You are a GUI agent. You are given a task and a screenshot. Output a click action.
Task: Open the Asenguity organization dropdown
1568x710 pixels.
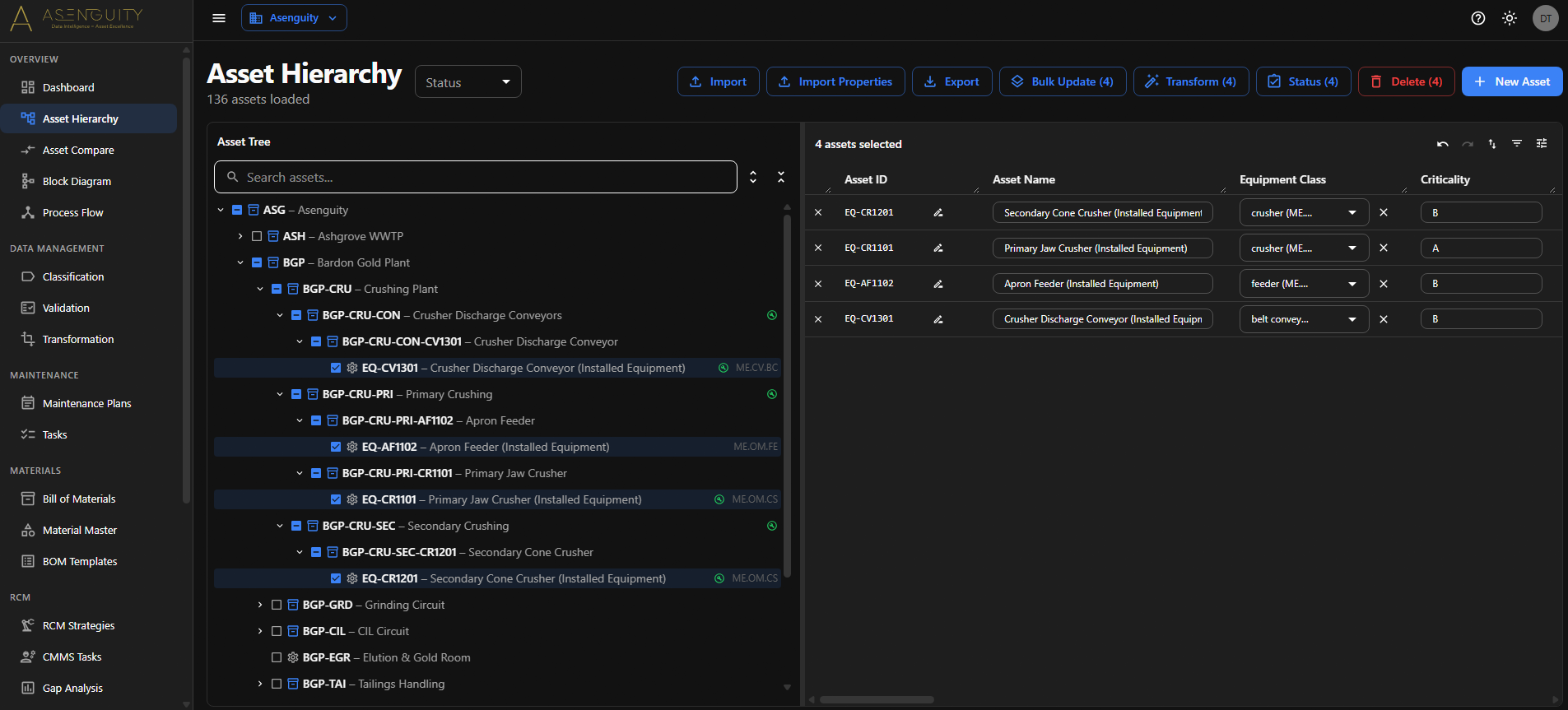click(294, 18)
